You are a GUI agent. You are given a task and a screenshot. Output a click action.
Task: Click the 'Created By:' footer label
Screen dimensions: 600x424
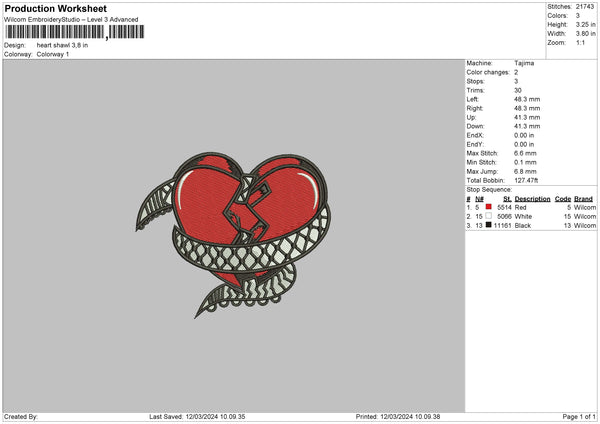pyautogui.click(x=21, y=417)
